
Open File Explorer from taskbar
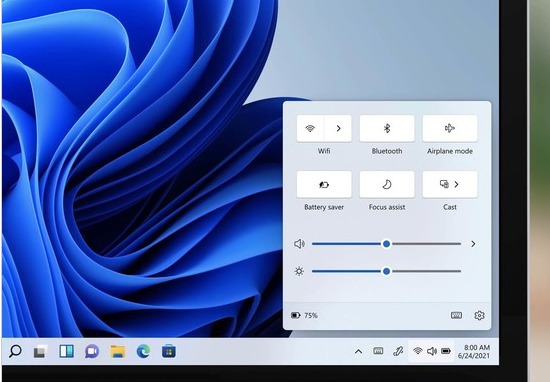(118, 351)
